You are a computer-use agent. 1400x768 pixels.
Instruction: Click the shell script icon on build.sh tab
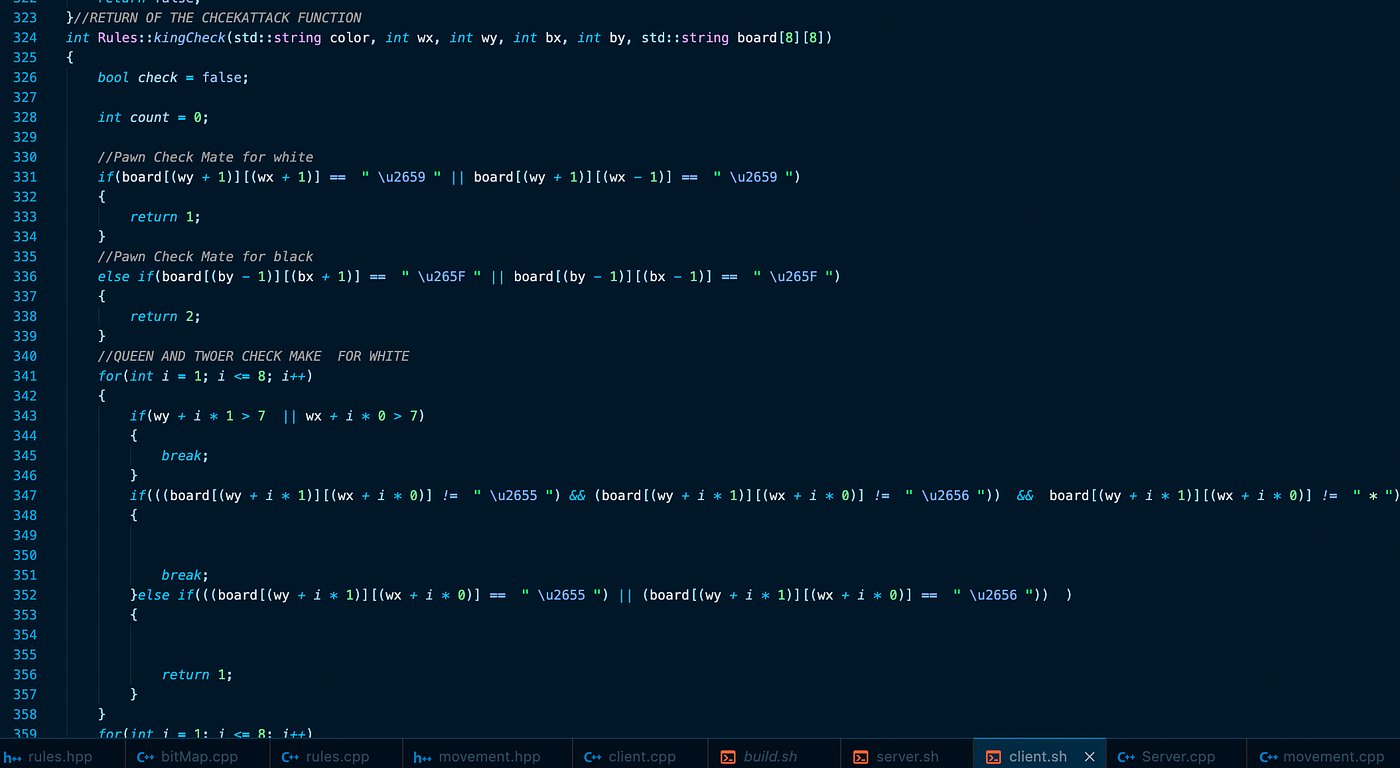(727, 756)
